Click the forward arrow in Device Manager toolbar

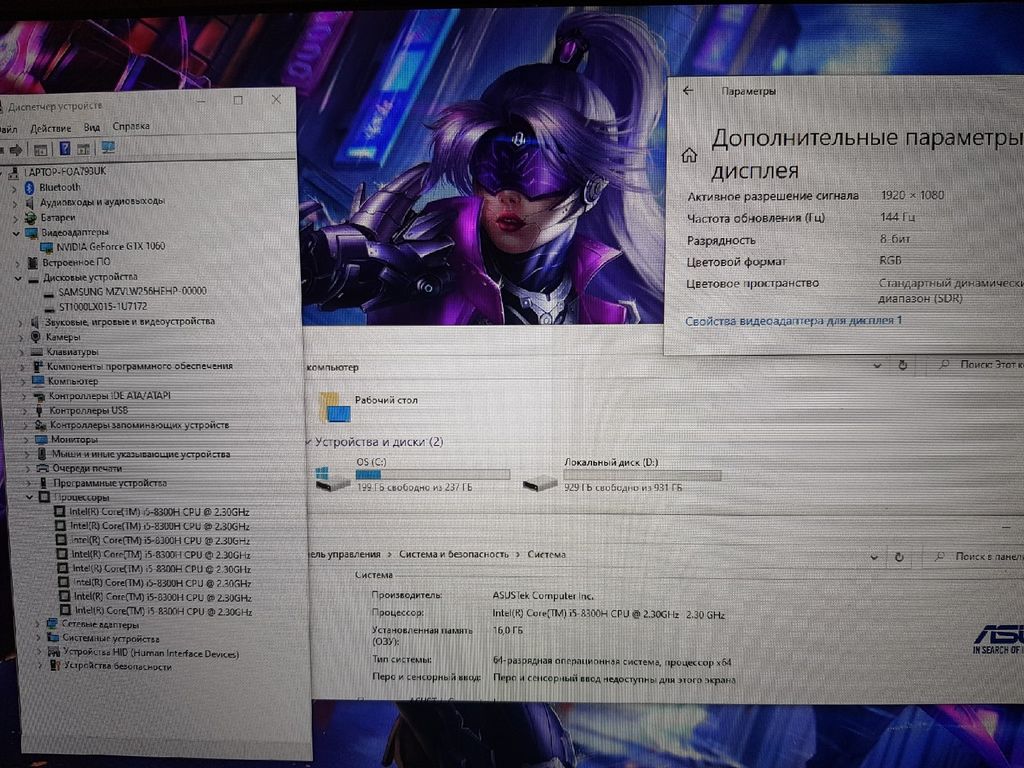(x=17, y=149)
